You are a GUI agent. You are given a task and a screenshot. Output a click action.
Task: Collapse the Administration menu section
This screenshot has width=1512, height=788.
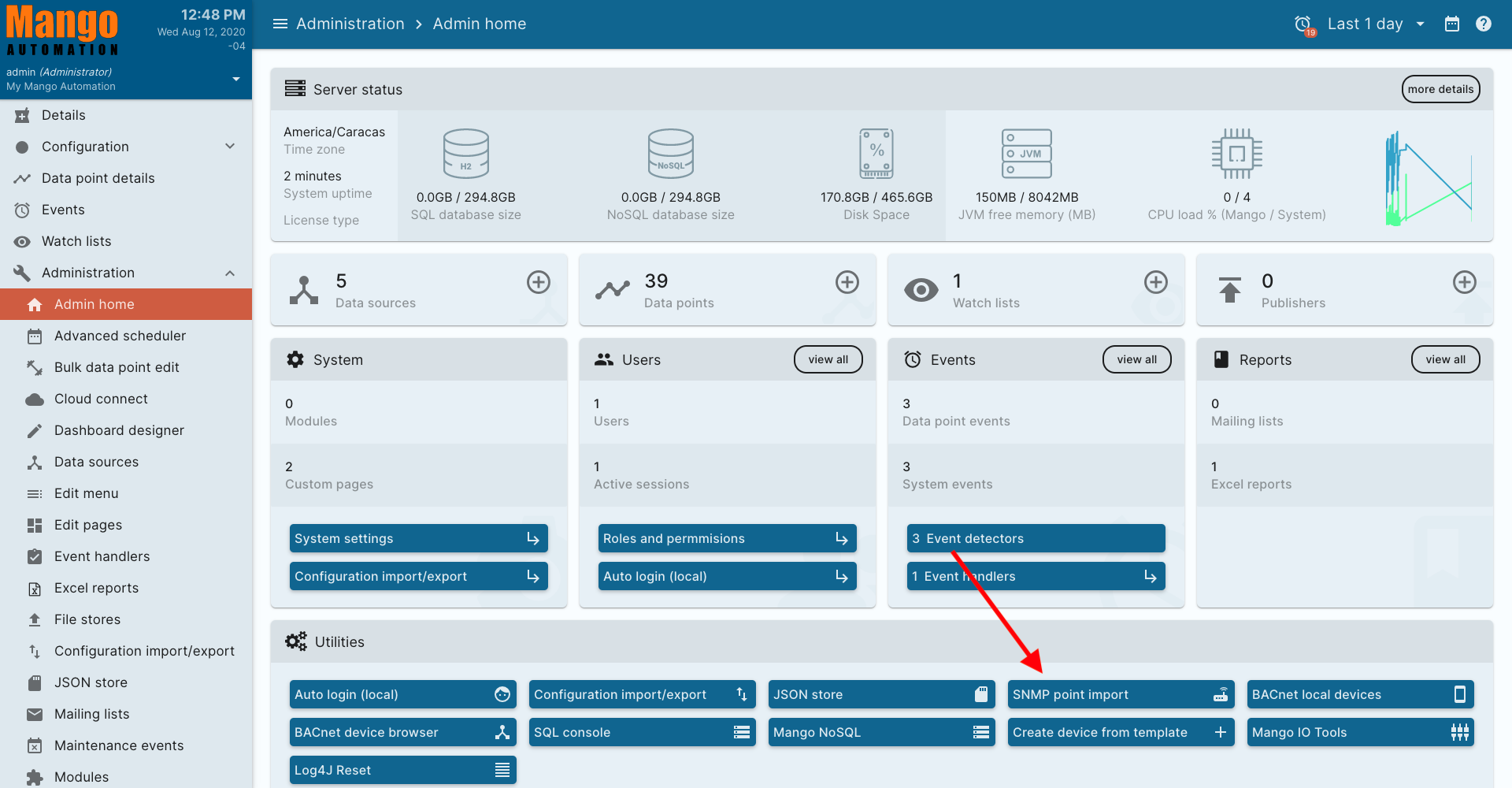[x=126, y=273]
